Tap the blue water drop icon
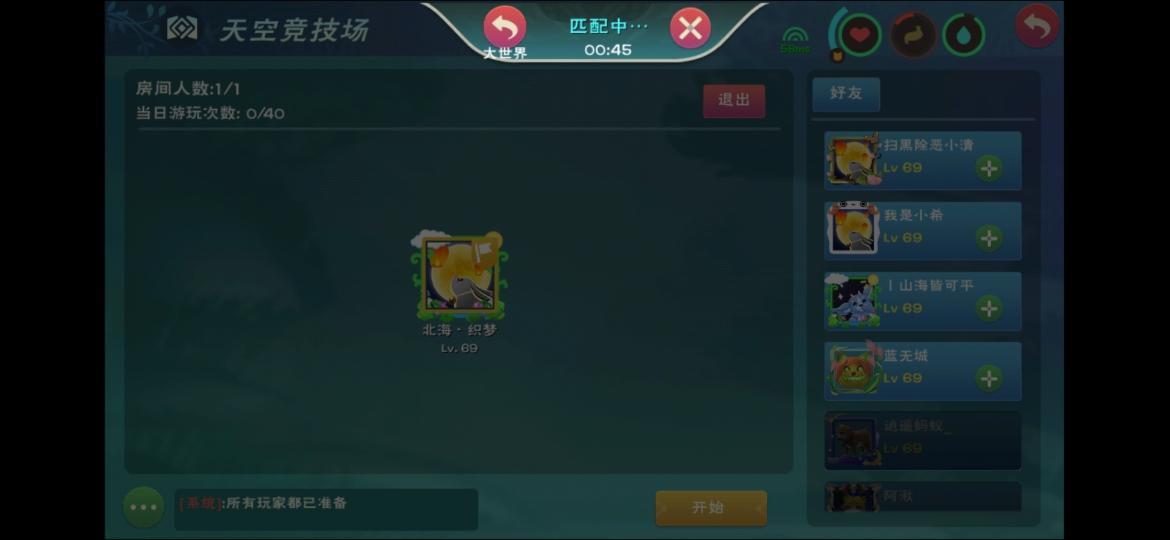The height and width of the screenshot is (540, 1170). tap(964, 34)
